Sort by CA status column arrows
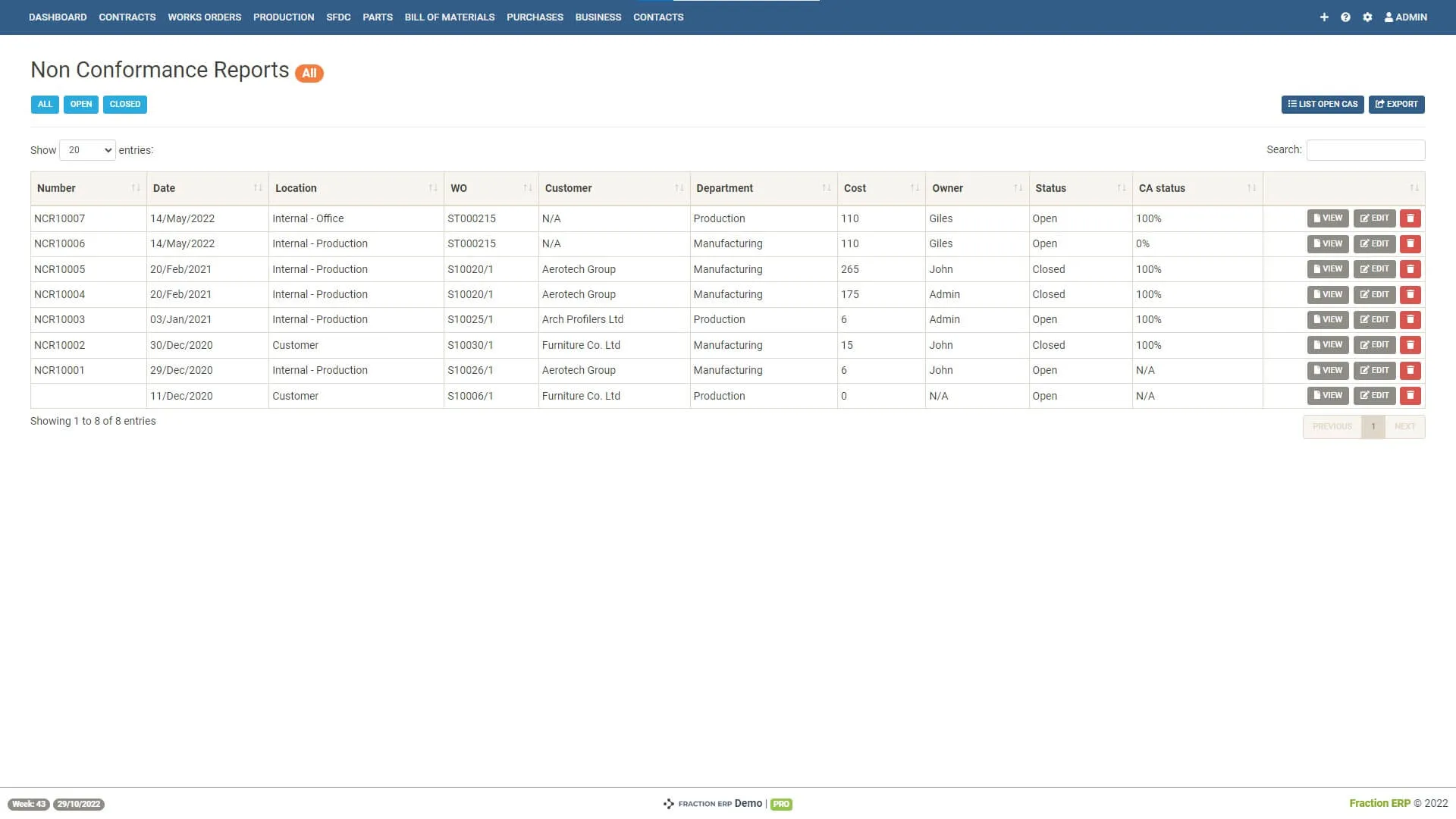Screen dimensions: 1456x819 [x=1251, y=188]
